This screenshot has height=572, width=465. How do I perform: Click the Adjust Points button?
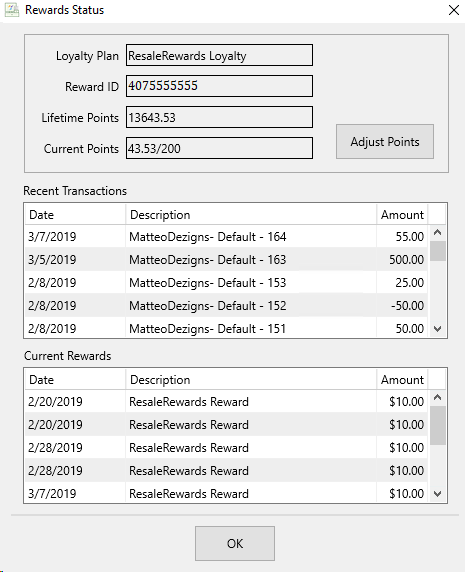click(x=385, y=142)
